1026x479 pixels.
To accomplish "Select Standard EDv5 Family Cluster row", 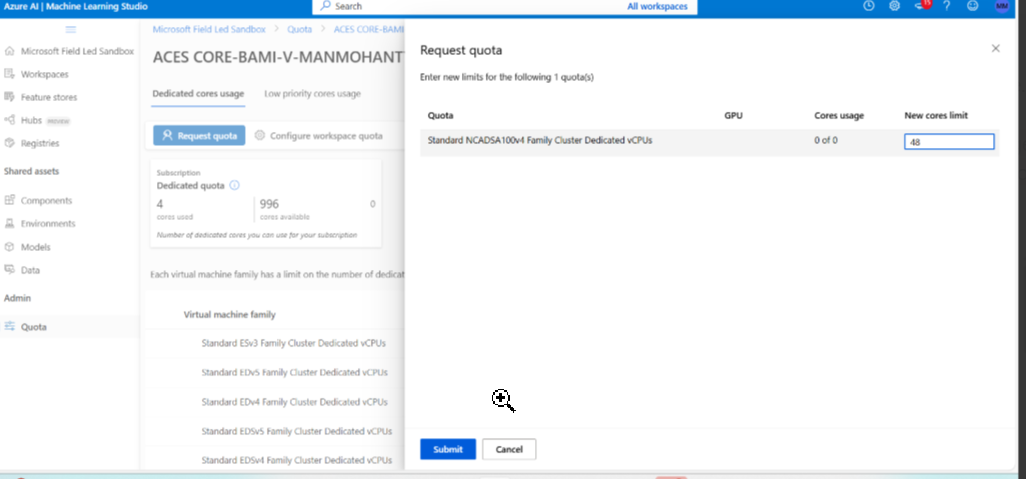I will tap(274, 372).
